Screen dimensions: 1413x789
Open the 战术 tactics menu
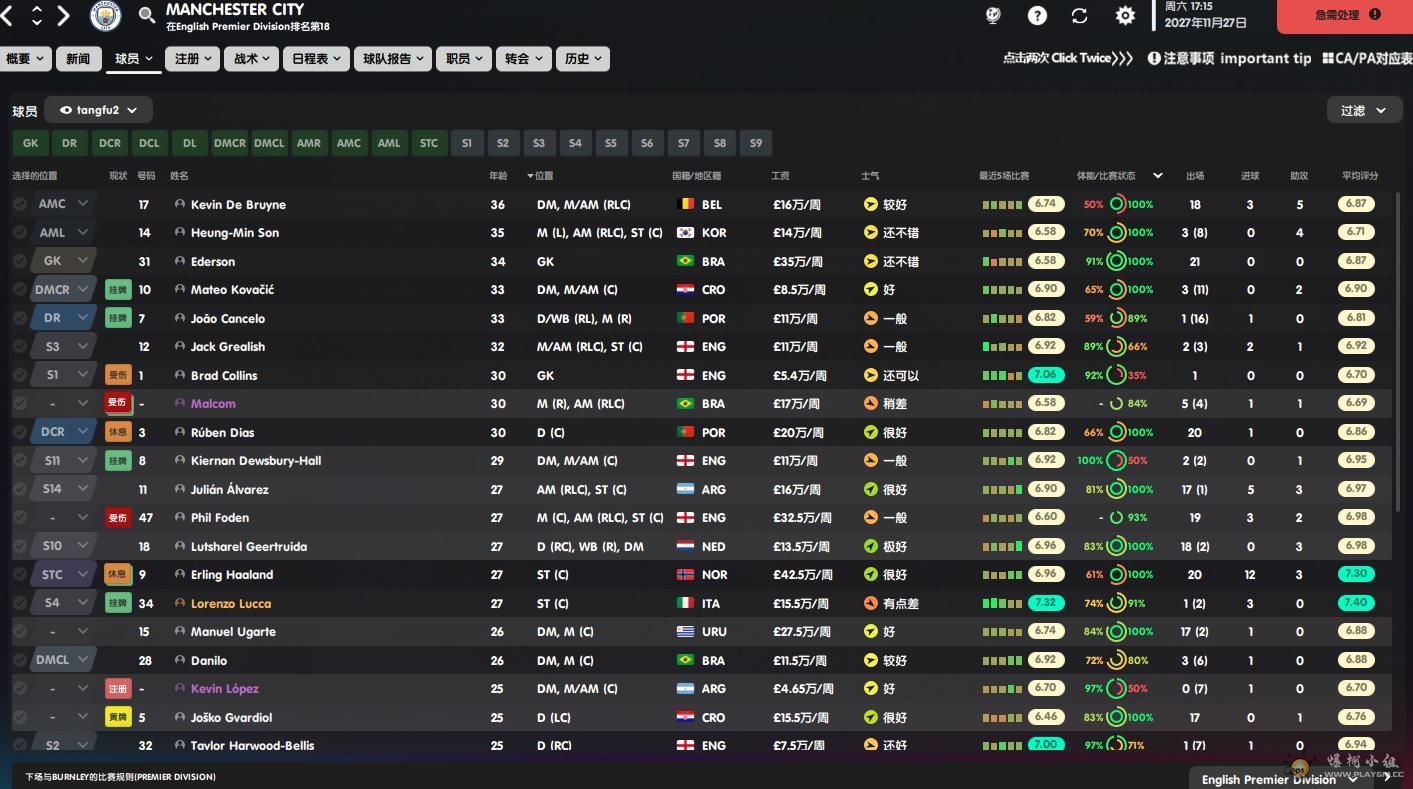[x=250, y=59]
